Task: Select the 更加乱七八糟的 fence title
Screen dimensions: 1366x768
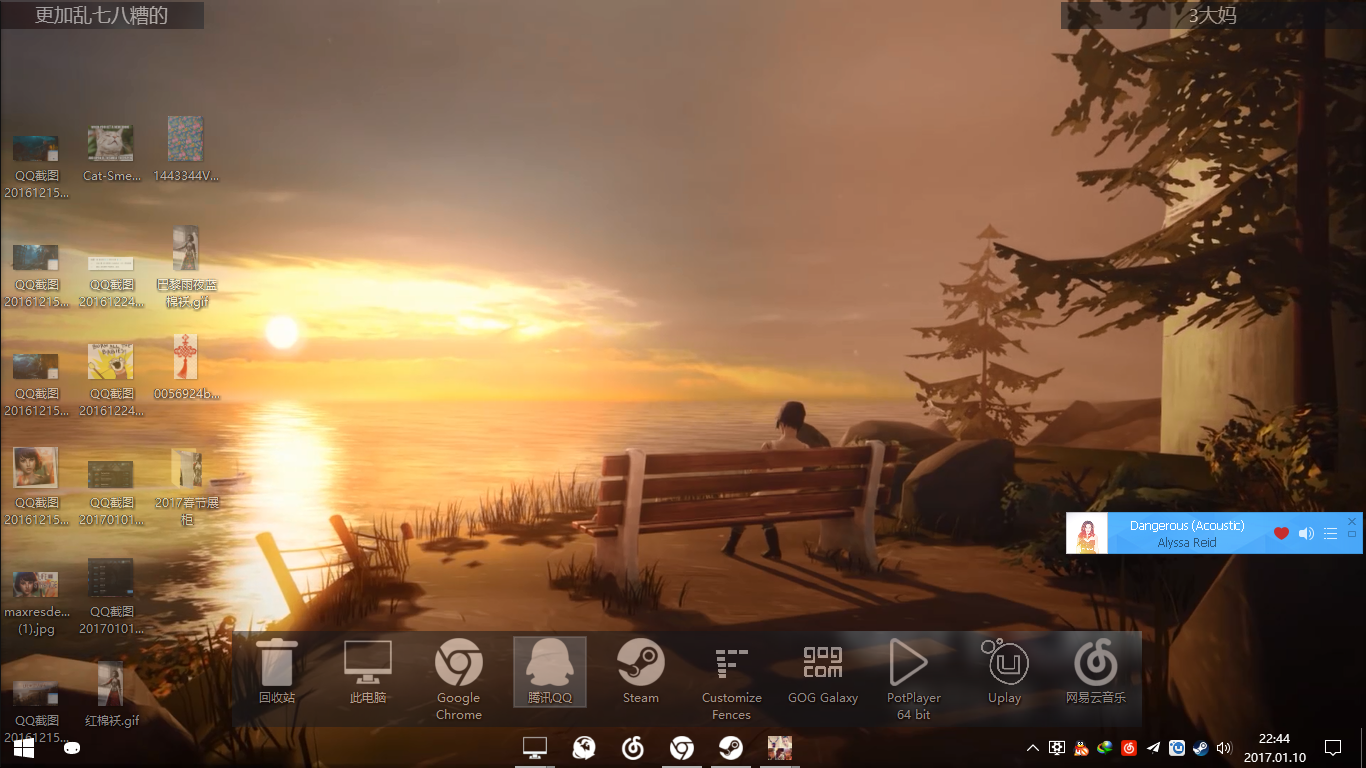Action: point(102,15)
